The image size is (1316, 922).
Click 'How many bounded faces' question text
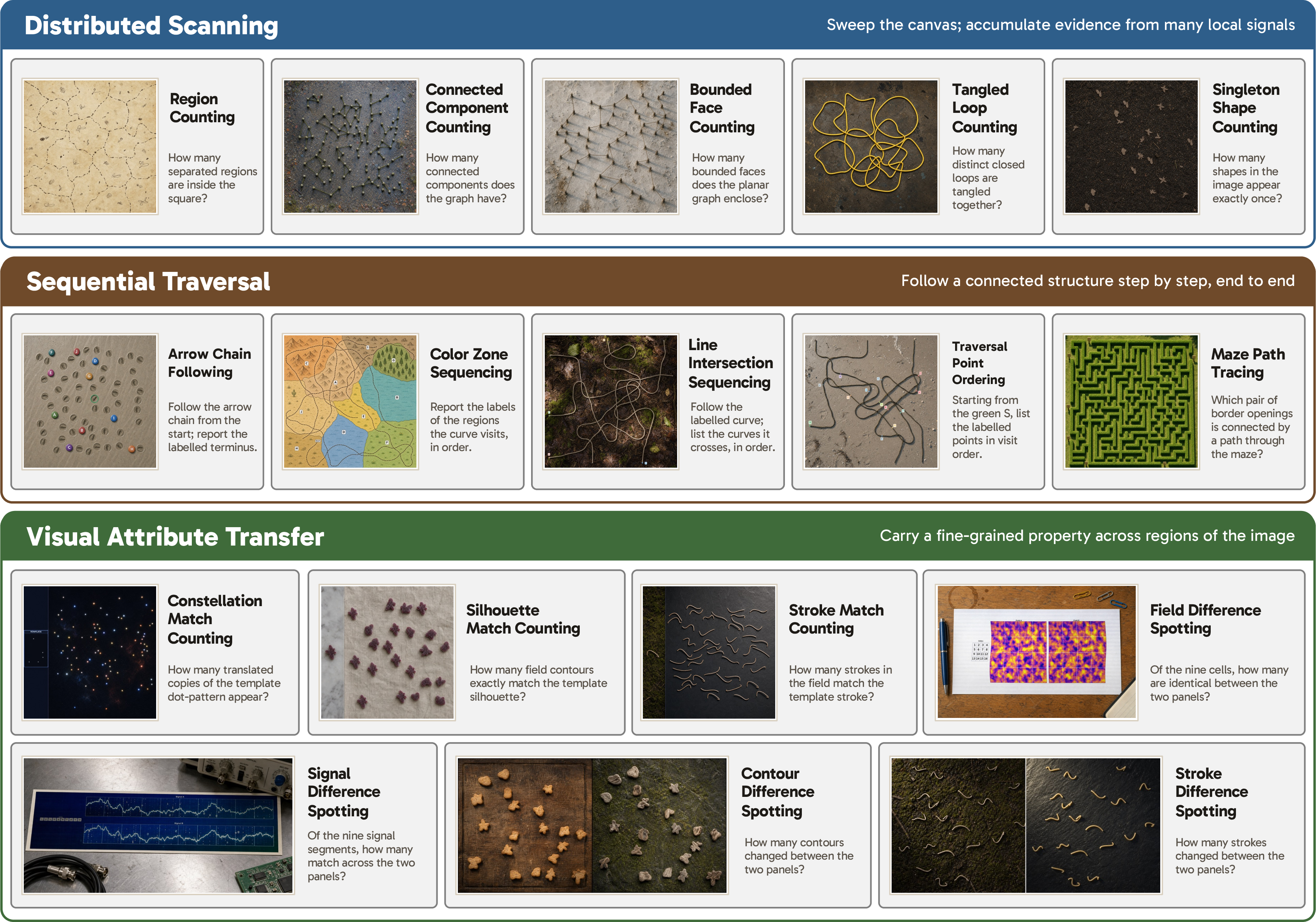[x=730, y=178]
